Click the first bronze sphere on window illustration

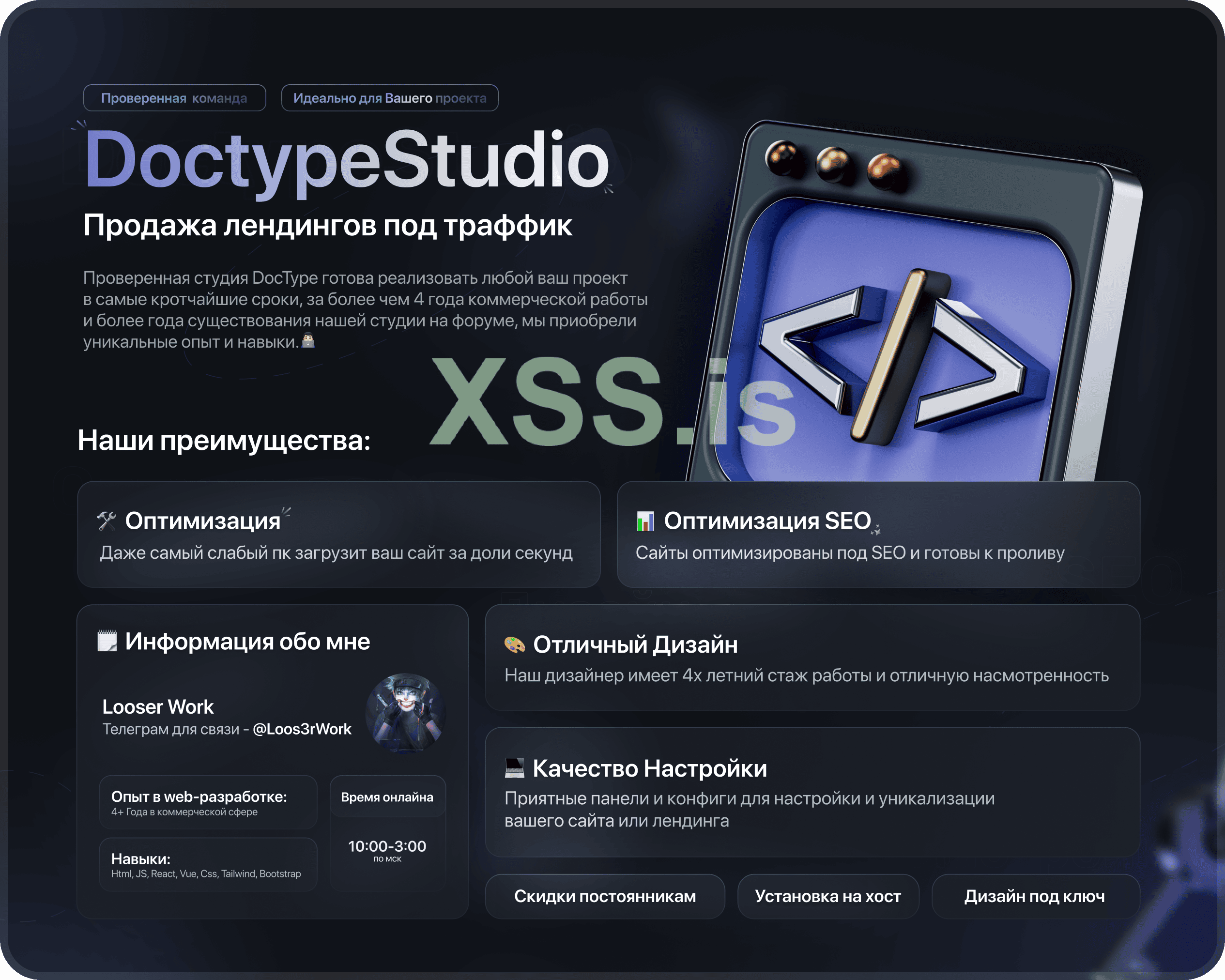783,157
